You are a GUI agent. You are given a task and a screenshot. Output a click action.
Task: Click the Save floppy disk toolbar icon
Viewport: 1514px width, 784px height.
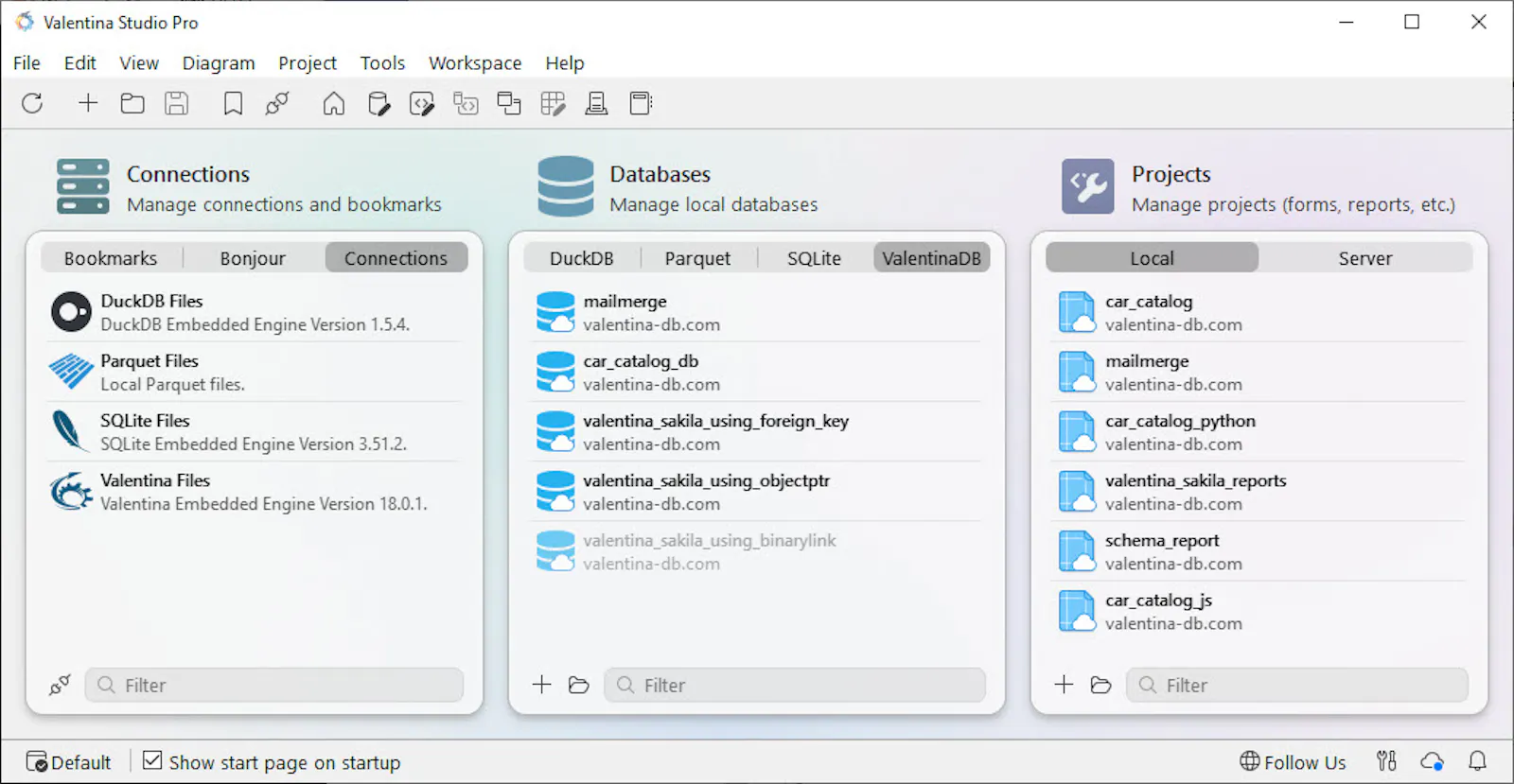177,103
